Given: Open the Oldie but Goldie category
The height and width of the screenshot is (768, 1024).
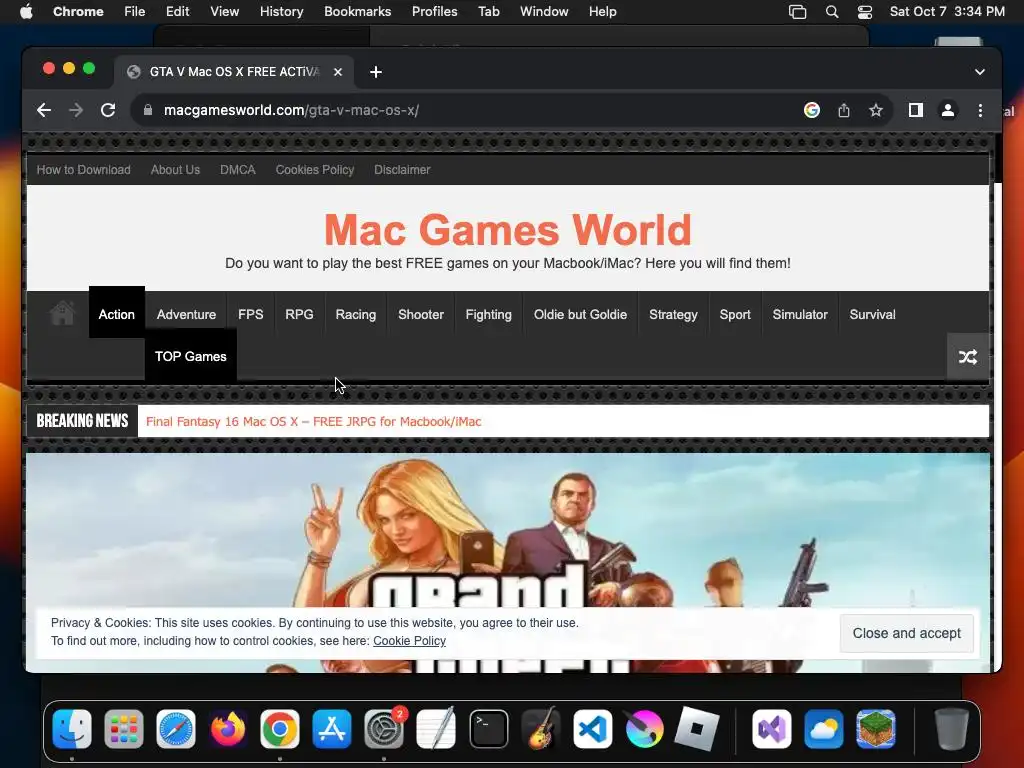Looking at the screenshot, I should click(x=580, y=314).
